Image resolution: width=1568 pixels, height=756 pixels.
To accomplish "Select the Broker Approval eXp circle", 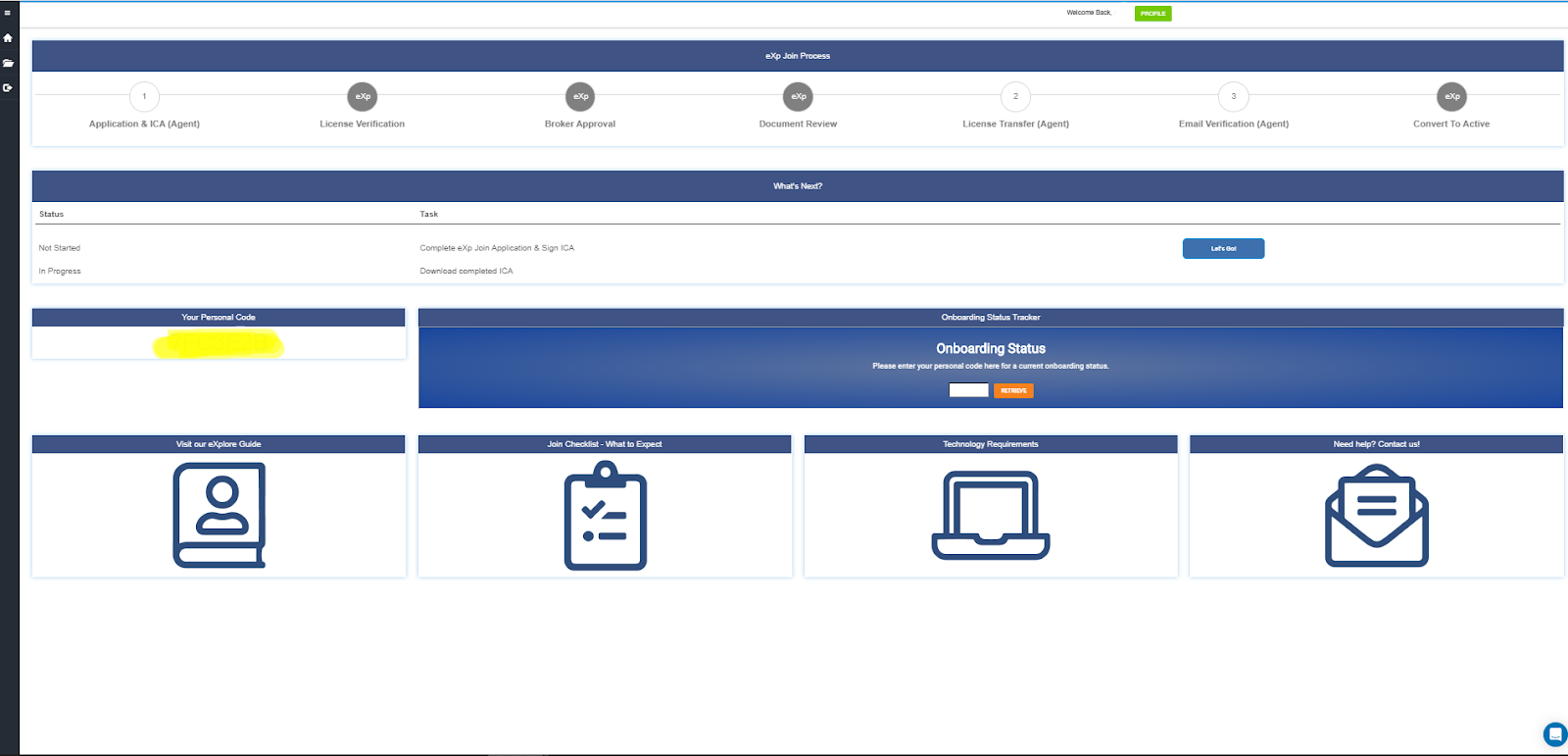I will click(x=580, y=96).
